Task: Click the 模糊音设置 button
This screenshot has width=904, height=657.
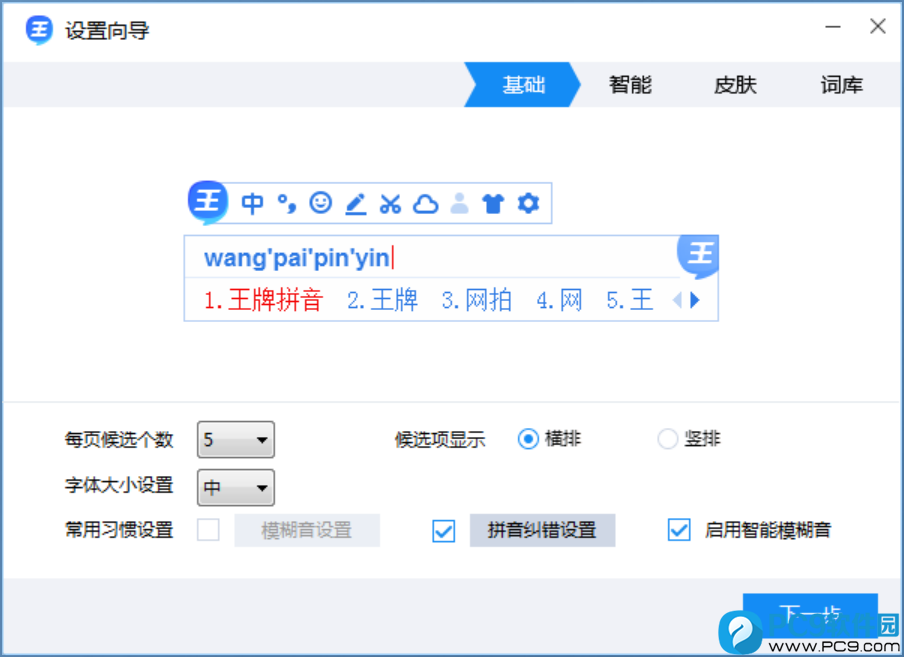Action: 307,530
